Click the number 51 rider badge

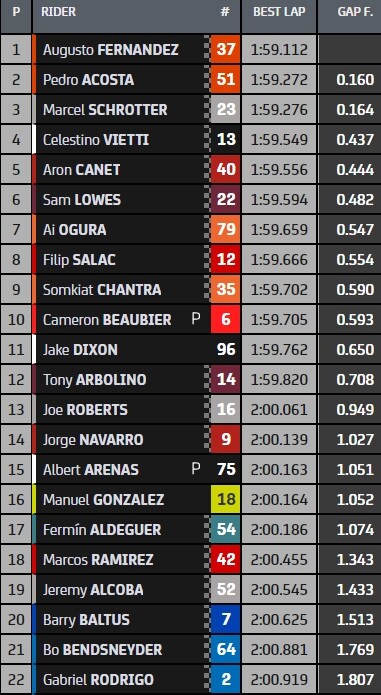click(225, 80)
